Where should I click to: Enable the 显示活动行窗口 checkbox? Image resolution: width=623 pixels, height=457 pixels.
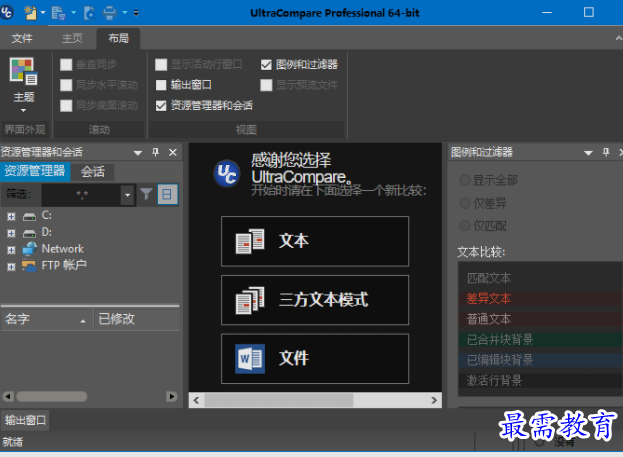(x=161, y=64)
